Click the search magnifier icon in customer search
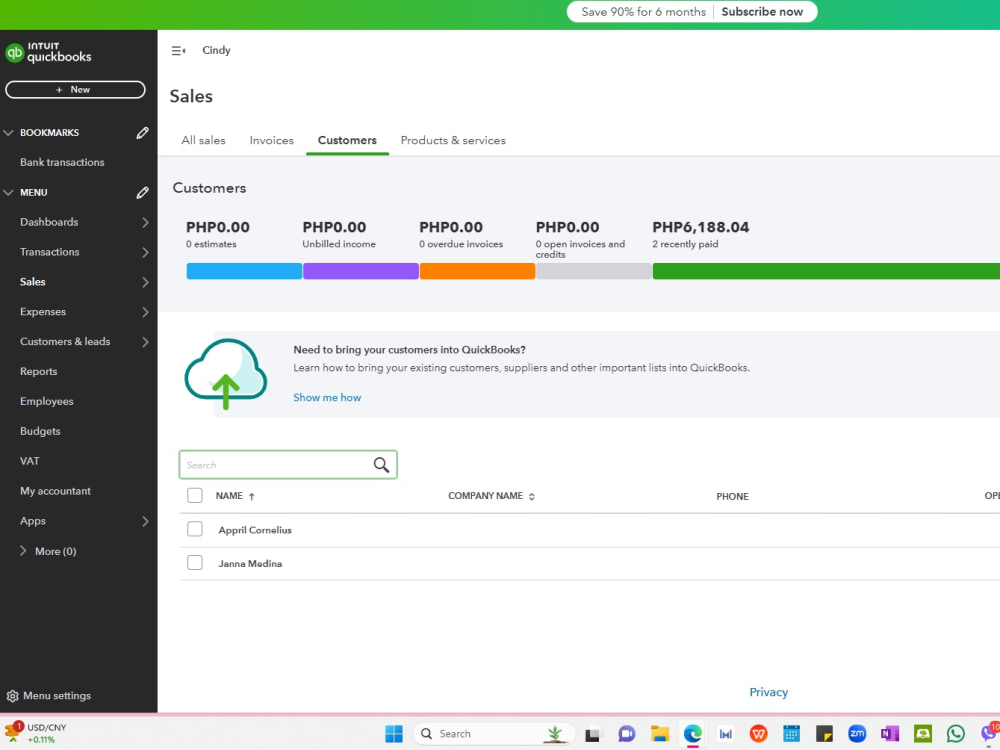This screenshot has width=1000, height=750. point(381,465)
